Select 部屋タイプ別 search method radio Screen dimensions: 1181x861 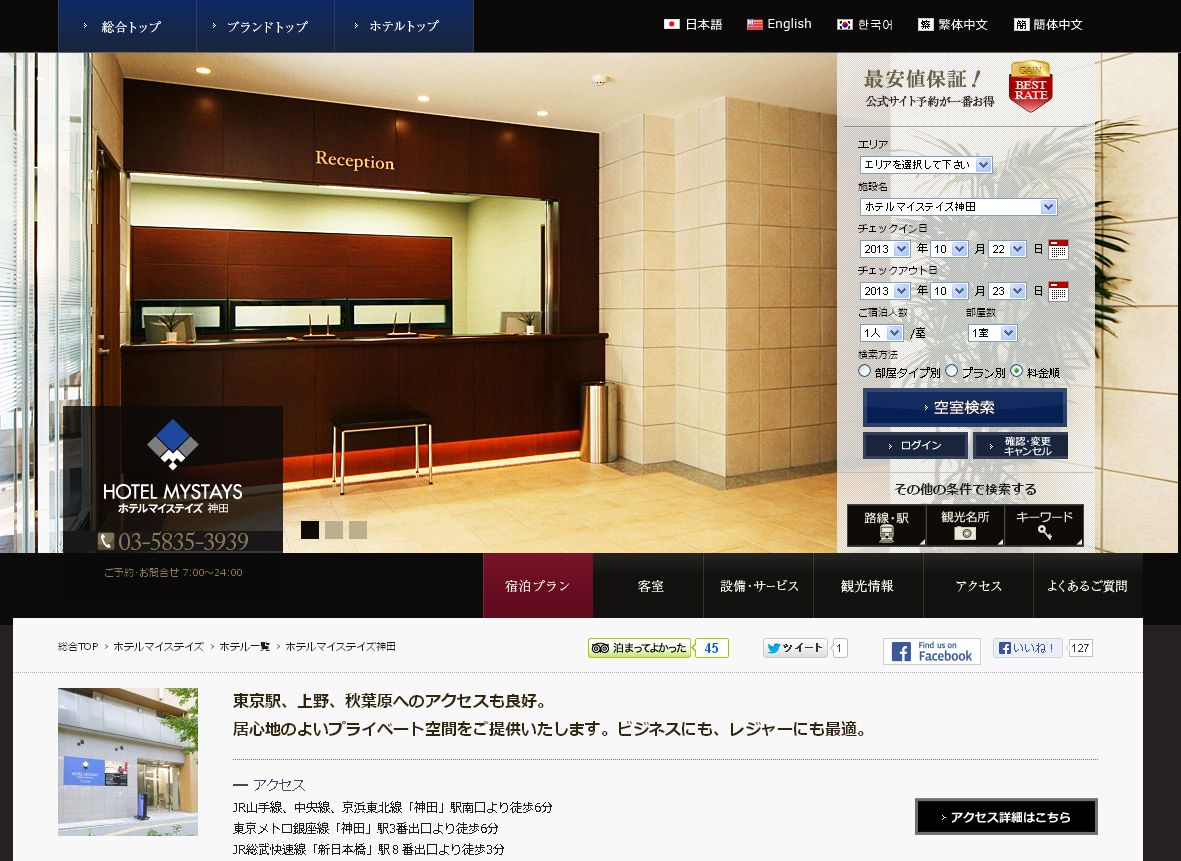(x=865, y=371)
